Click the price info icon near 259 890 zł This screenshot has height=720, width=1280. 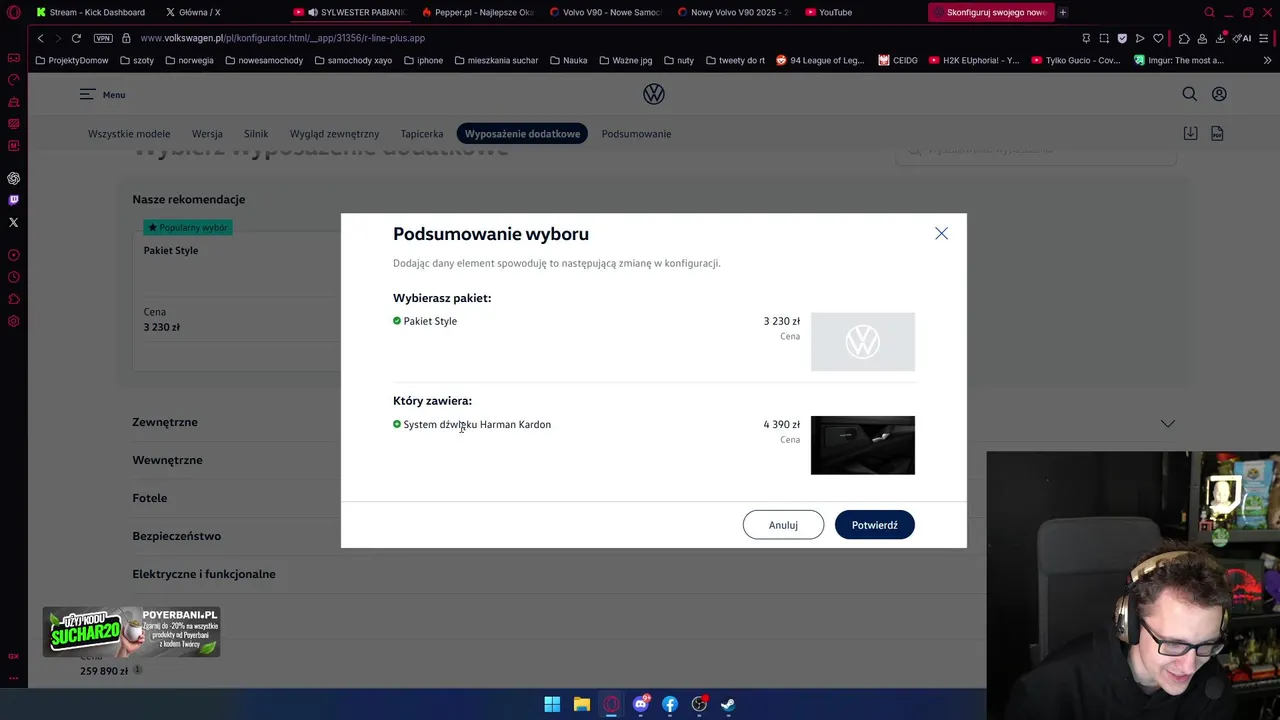[138, 670]
